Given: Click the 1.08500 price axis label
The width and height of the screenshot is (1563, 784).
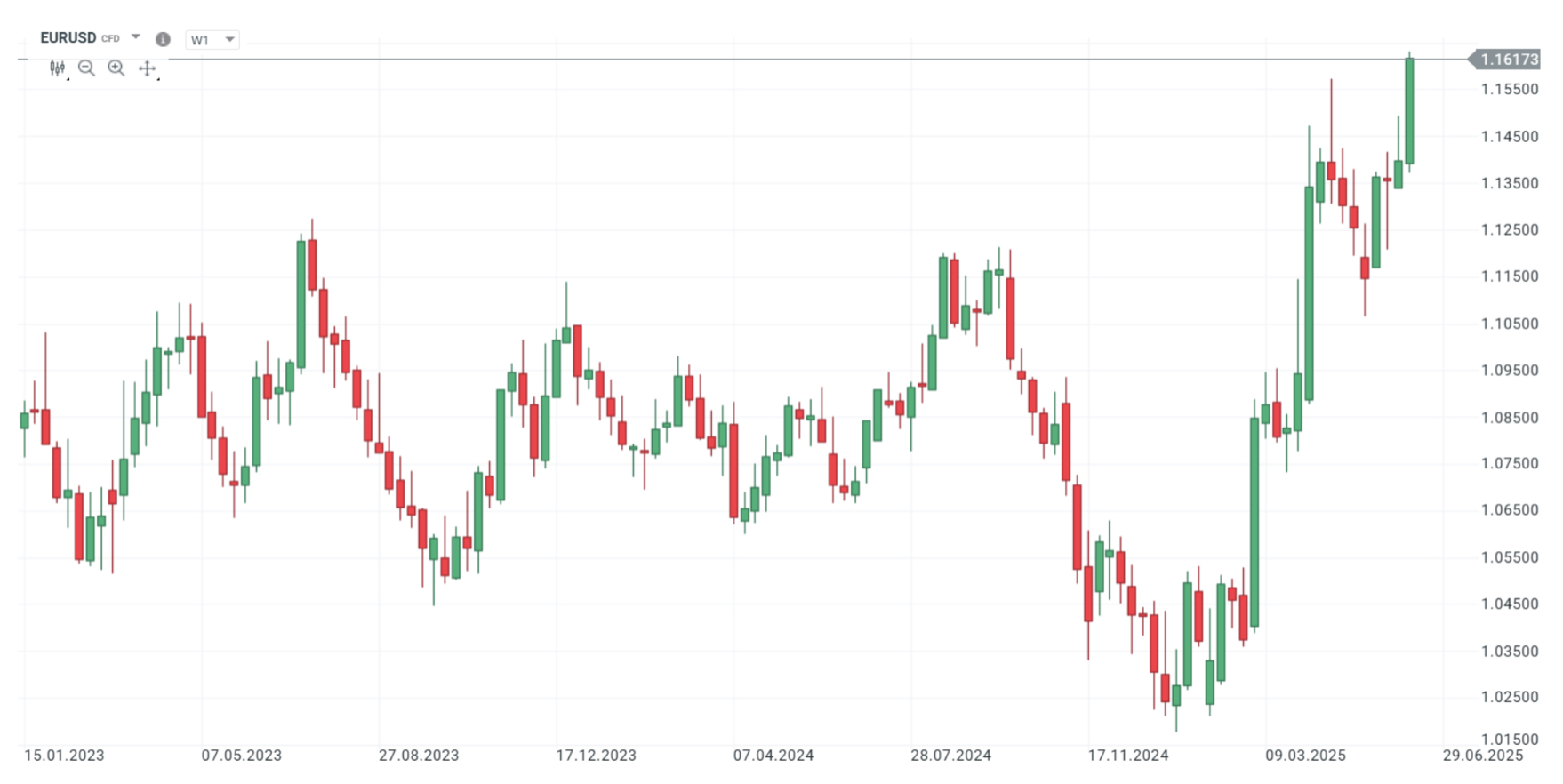Looking at the screenshot, I should pos(1509,417).
